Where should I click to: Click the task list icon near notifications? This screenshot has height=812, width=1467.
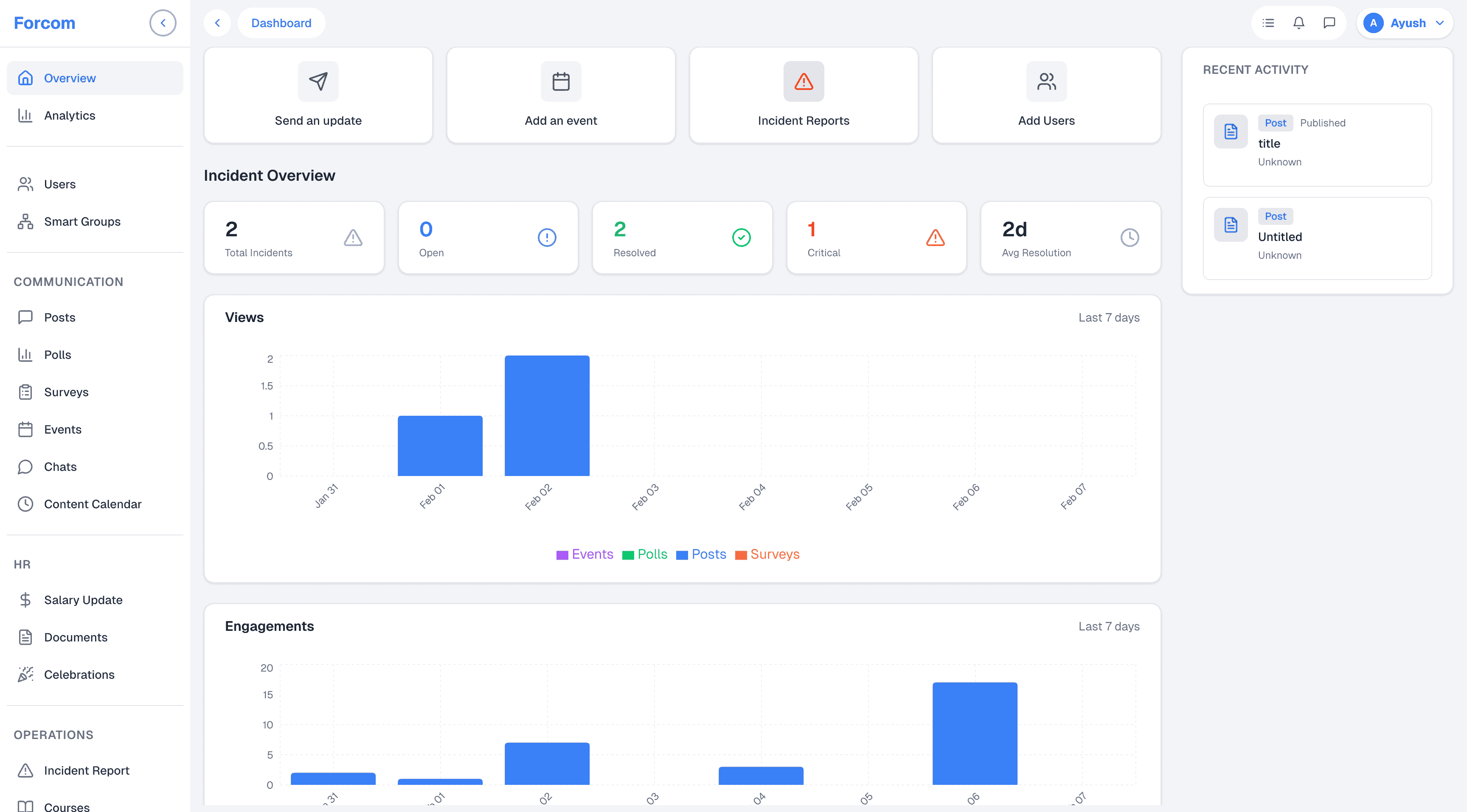point(1267,23)
